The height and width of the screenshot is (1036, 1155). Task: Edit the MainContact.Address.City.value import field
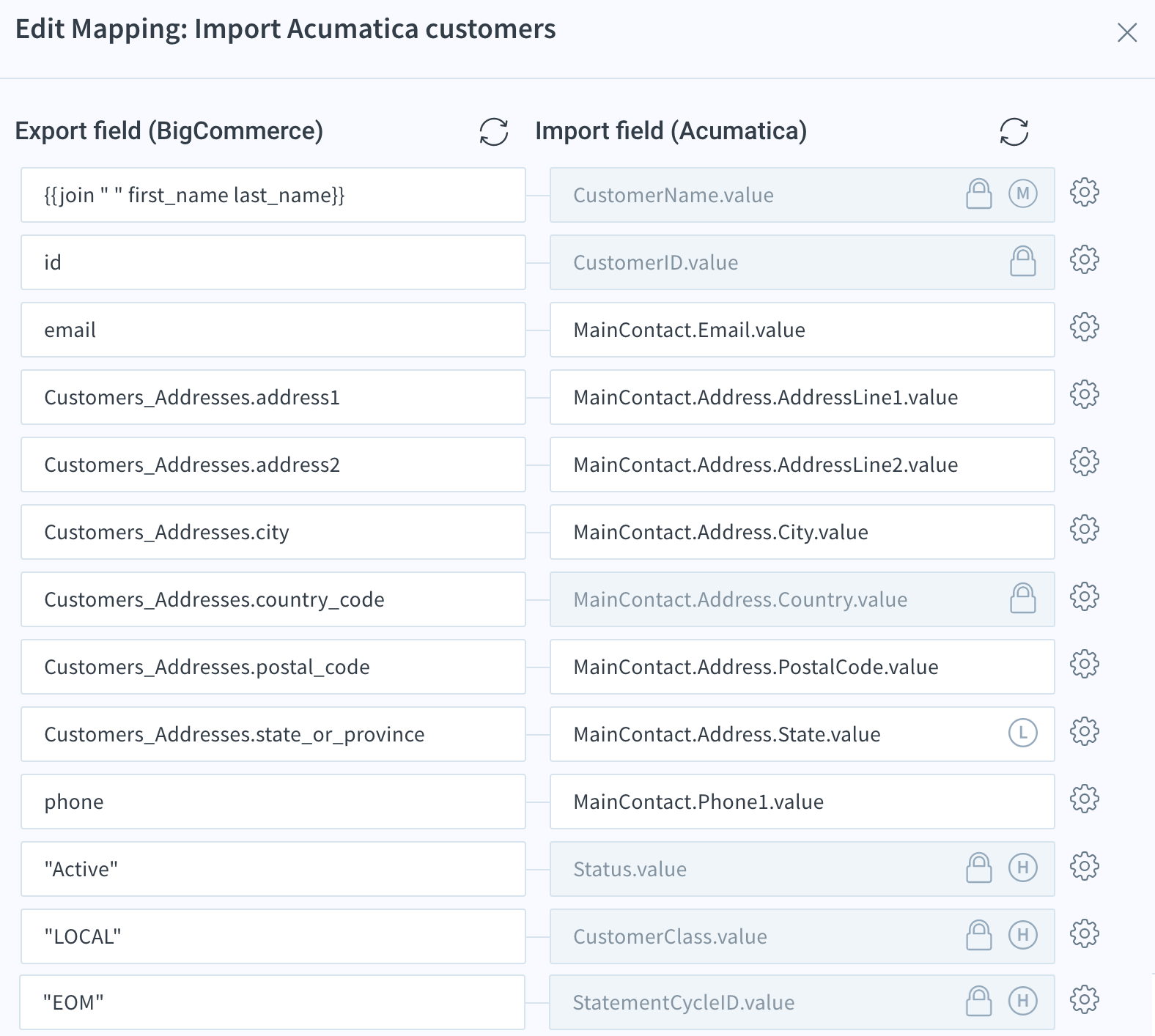(x=802, y=532)
